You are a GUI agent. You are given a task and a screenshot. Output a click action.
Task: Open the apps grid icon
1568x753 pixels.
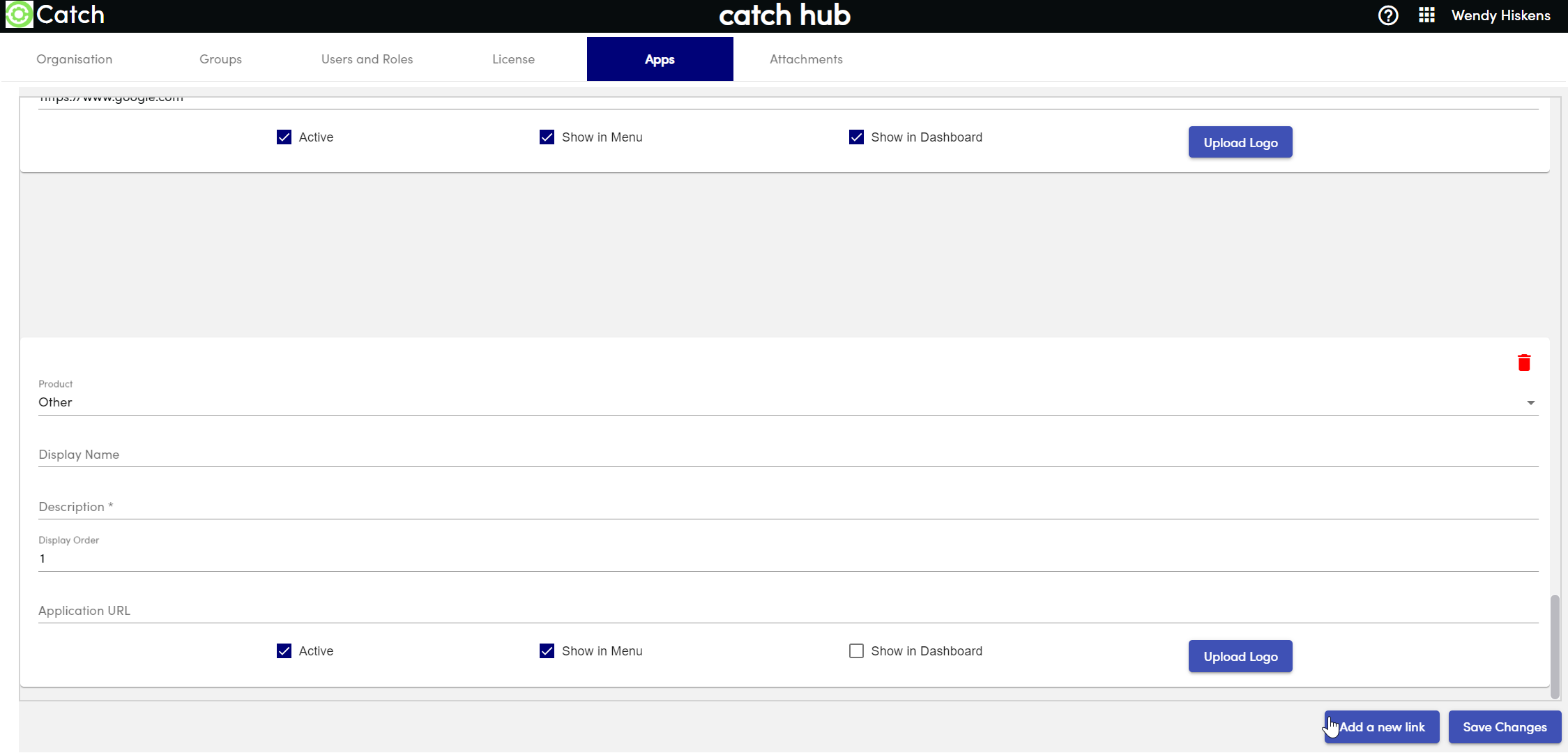tap(1426, 15)
